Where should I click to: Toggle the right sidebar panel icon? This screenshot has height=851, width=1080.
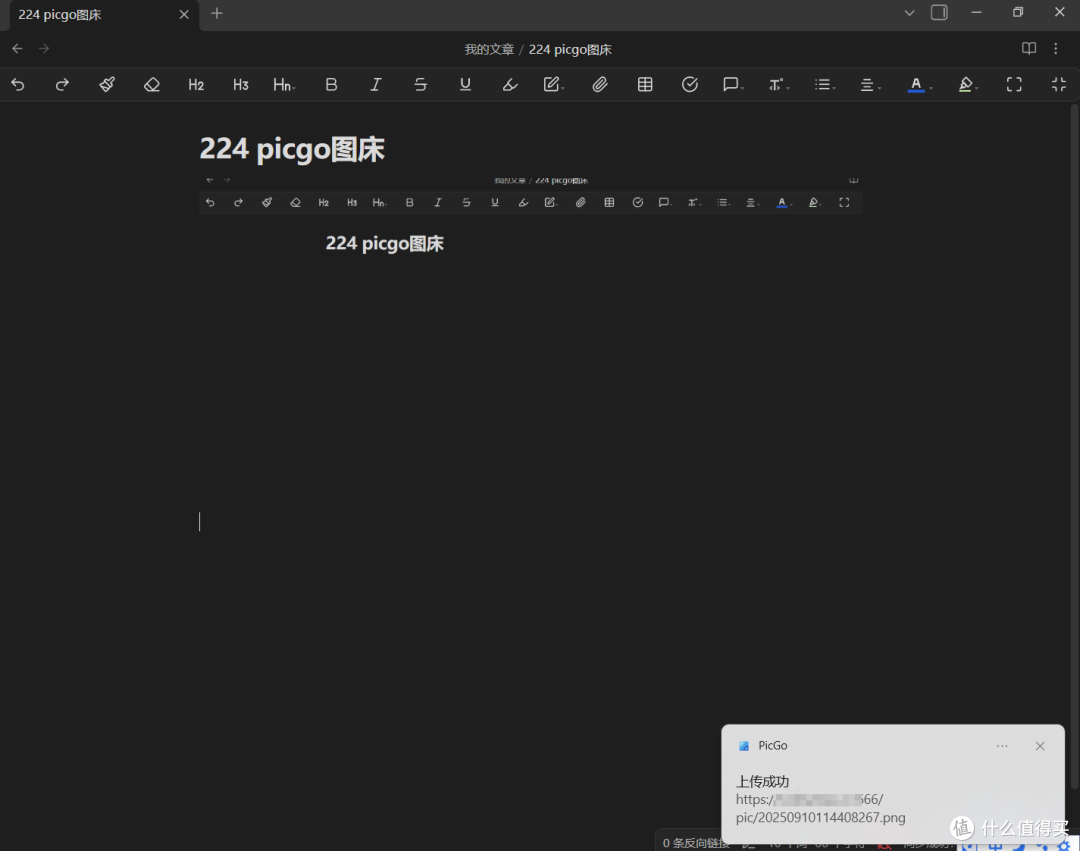point(939,12)
